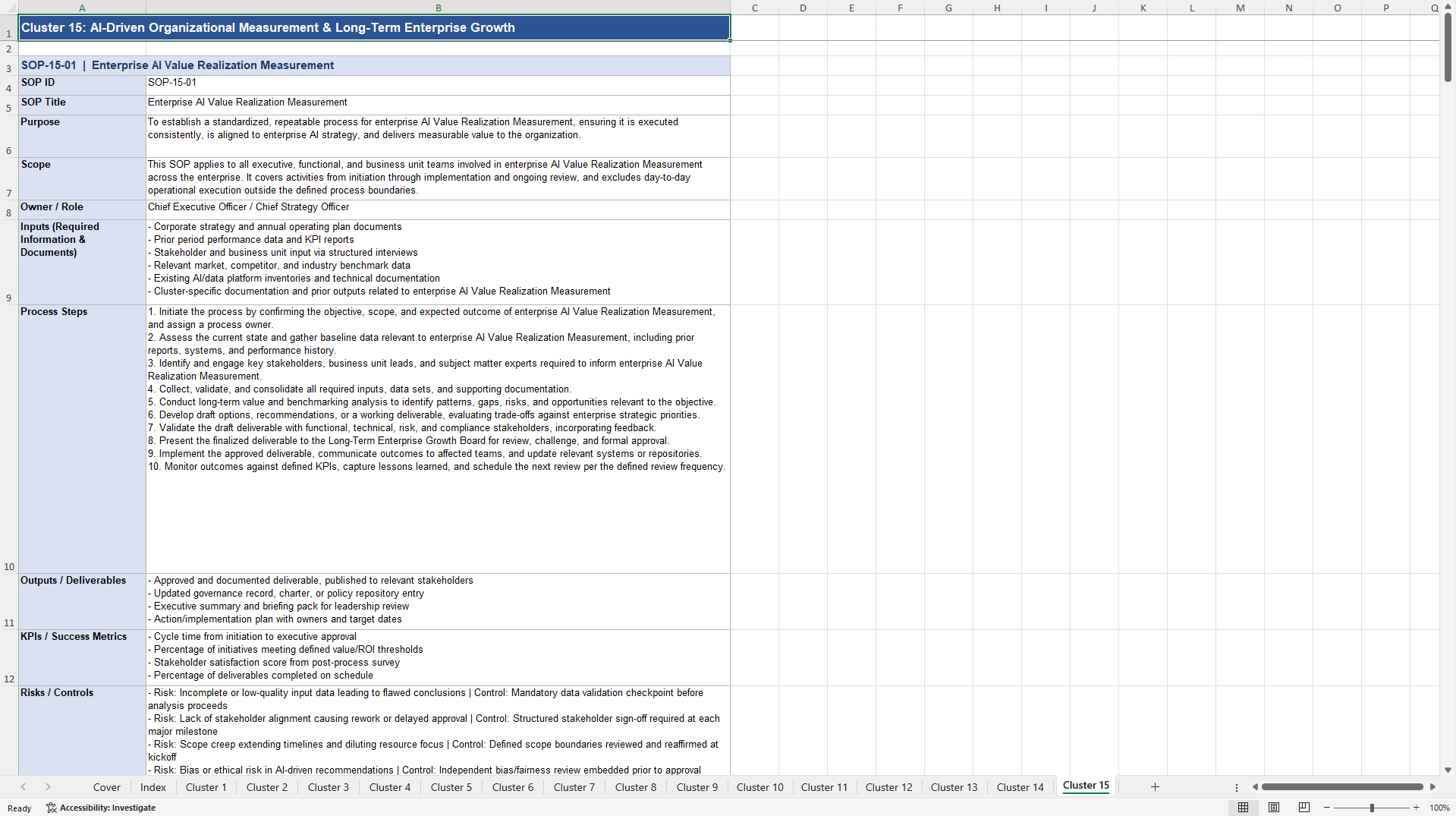This screenshot has width=1456, height=816.
Task: Switch to Cluster 6 sheet
Action: pos(513,787)
